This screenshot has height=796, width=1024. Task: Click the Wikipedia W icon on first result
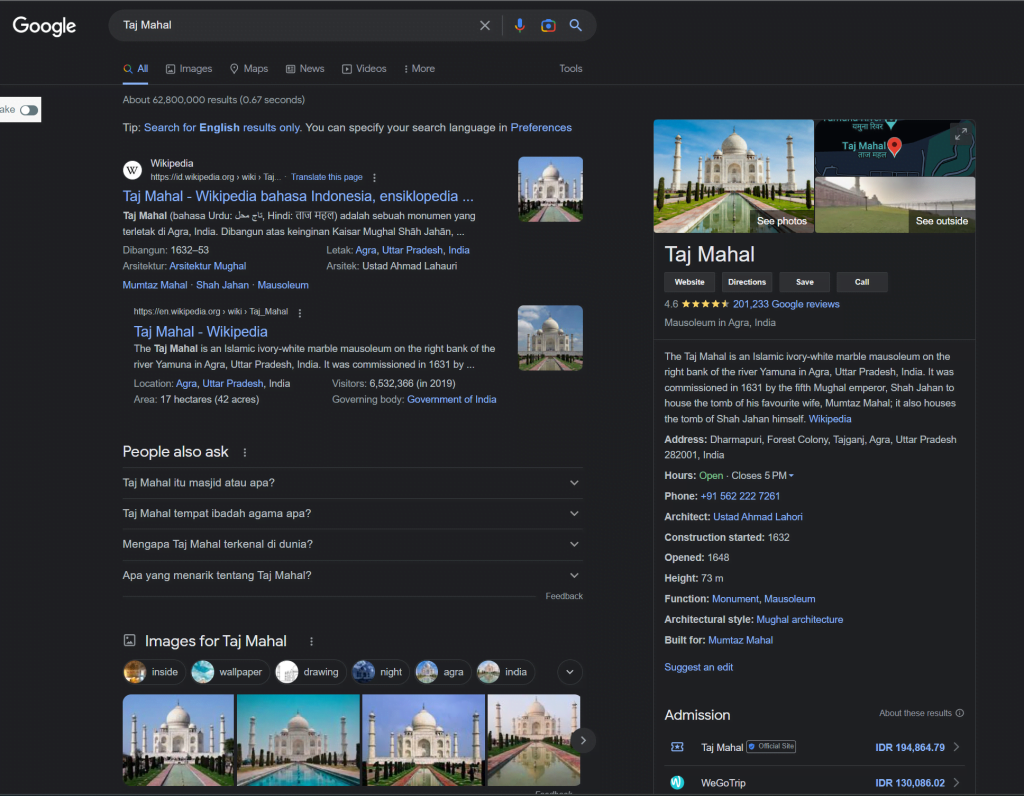(132, 170)
